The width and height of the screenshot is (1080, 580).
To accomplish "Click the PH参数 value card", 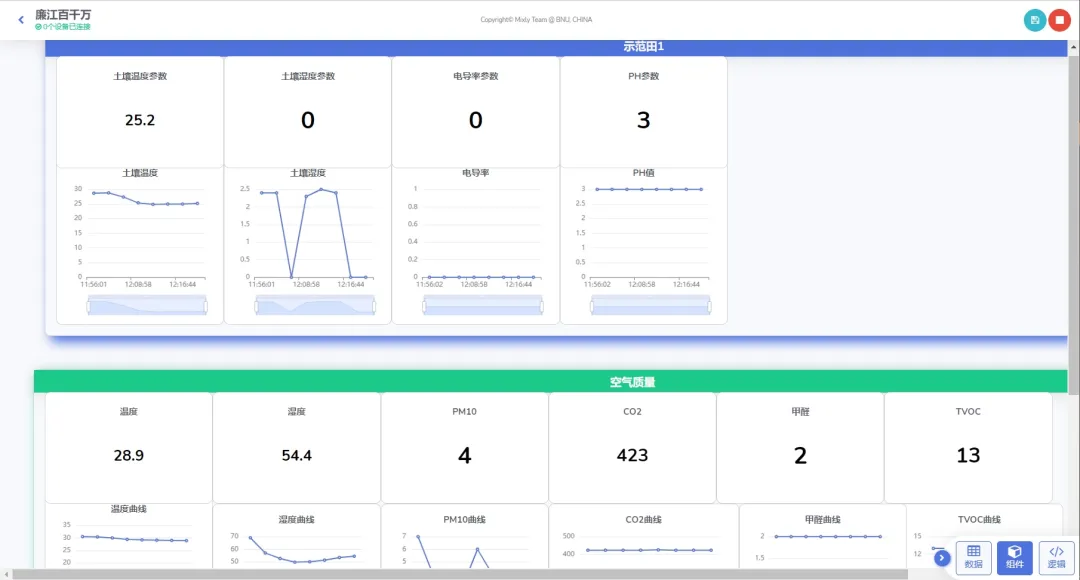I will coord(643,111).
